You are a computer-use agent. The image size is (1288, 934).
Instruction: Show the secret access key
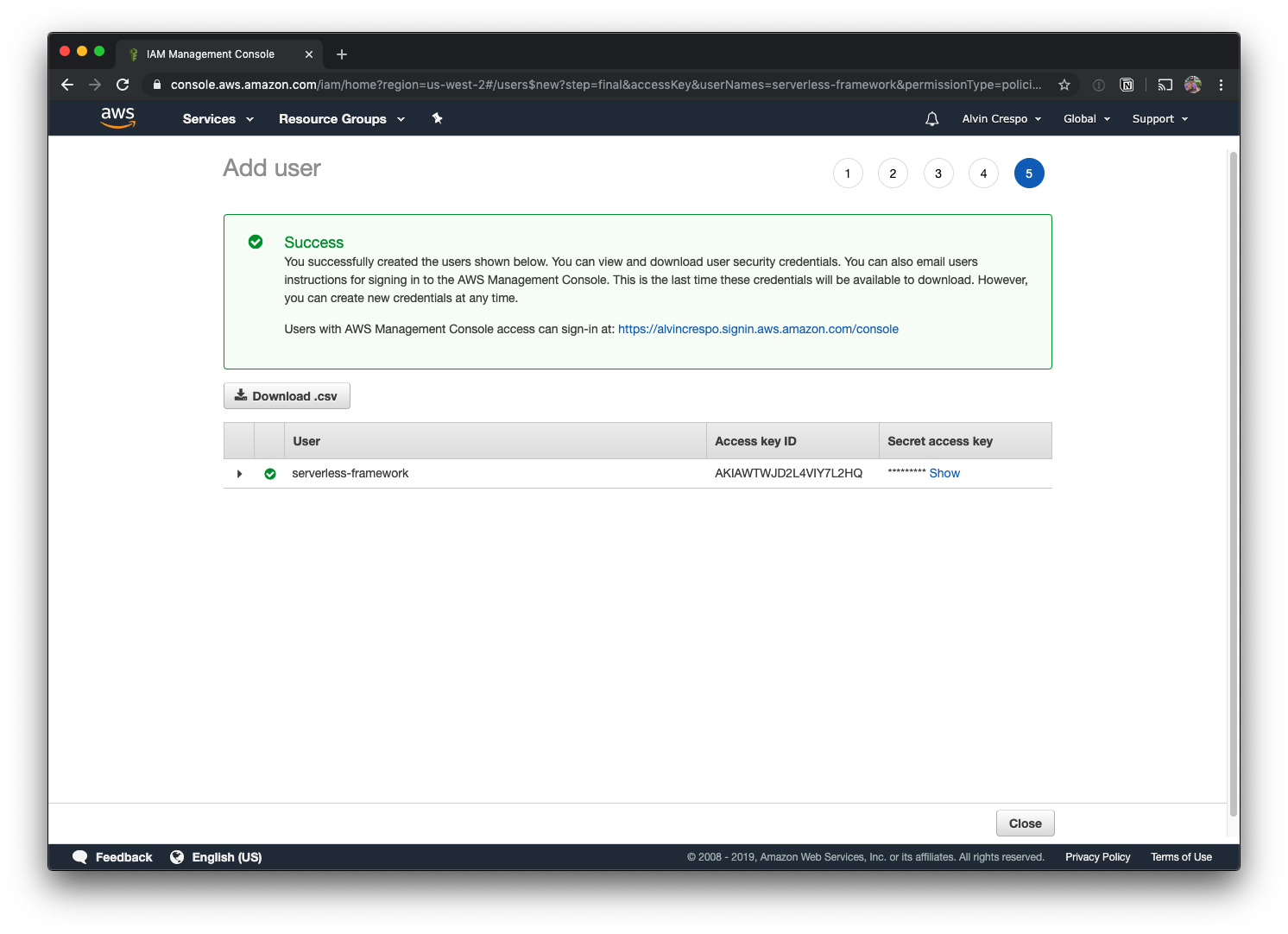click(944, 473)
